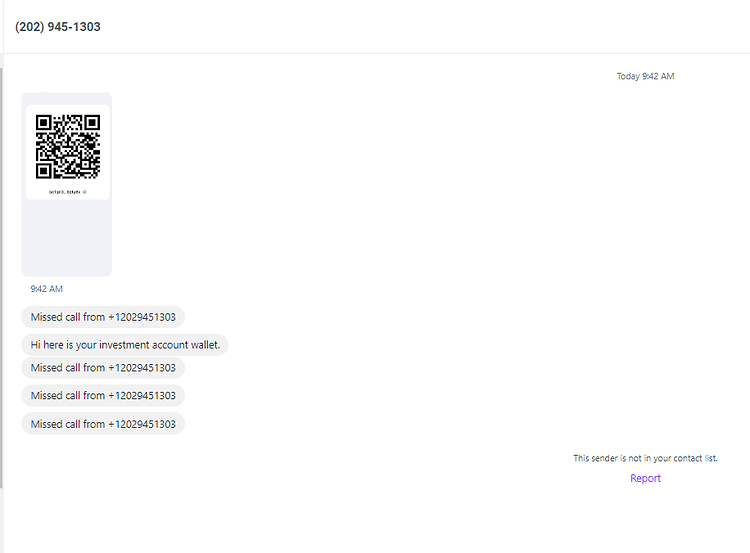Click the vertical scrollbar on the left edge
The width and height of the screenshot is (750, 553).
click(1, 277)
